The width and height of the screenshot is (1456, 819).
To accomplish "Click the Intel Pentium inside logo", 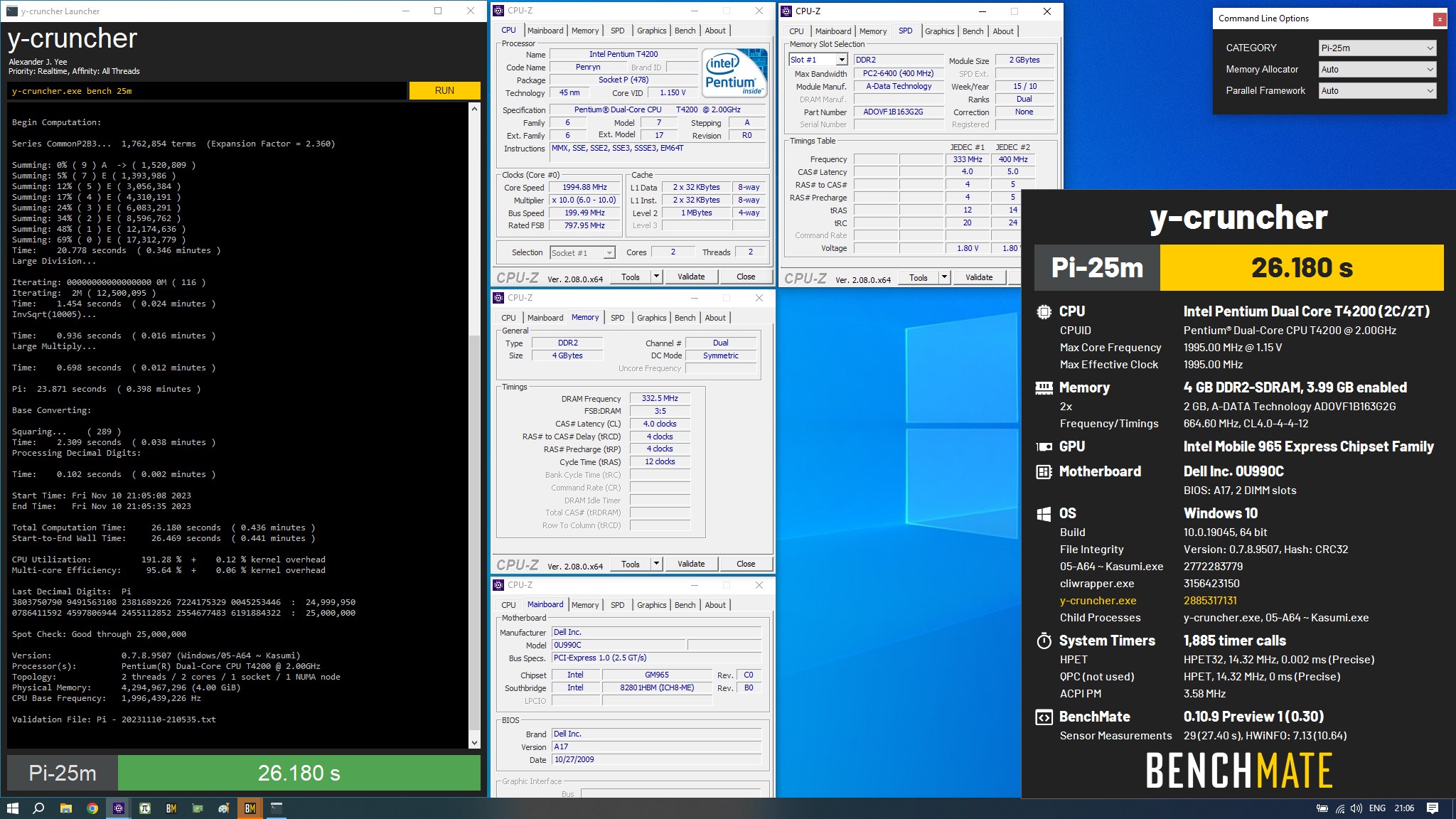I will point(734,73).
